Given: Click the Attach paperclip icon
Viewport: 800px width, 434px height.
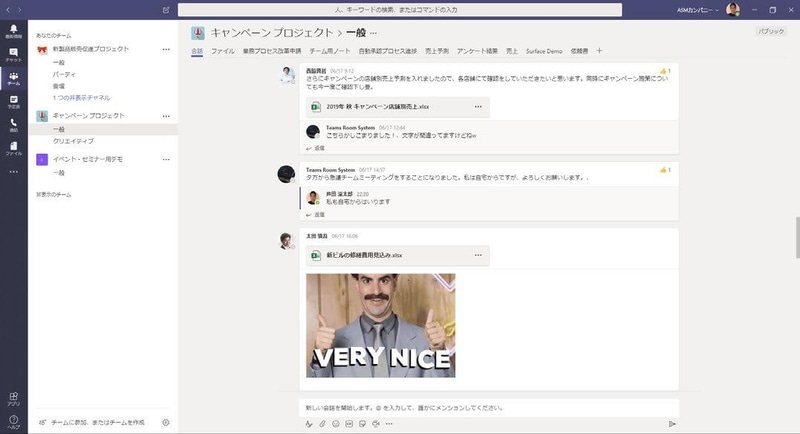Looking at the screenshot, I should pyautogui.click(x=322, y=424).
